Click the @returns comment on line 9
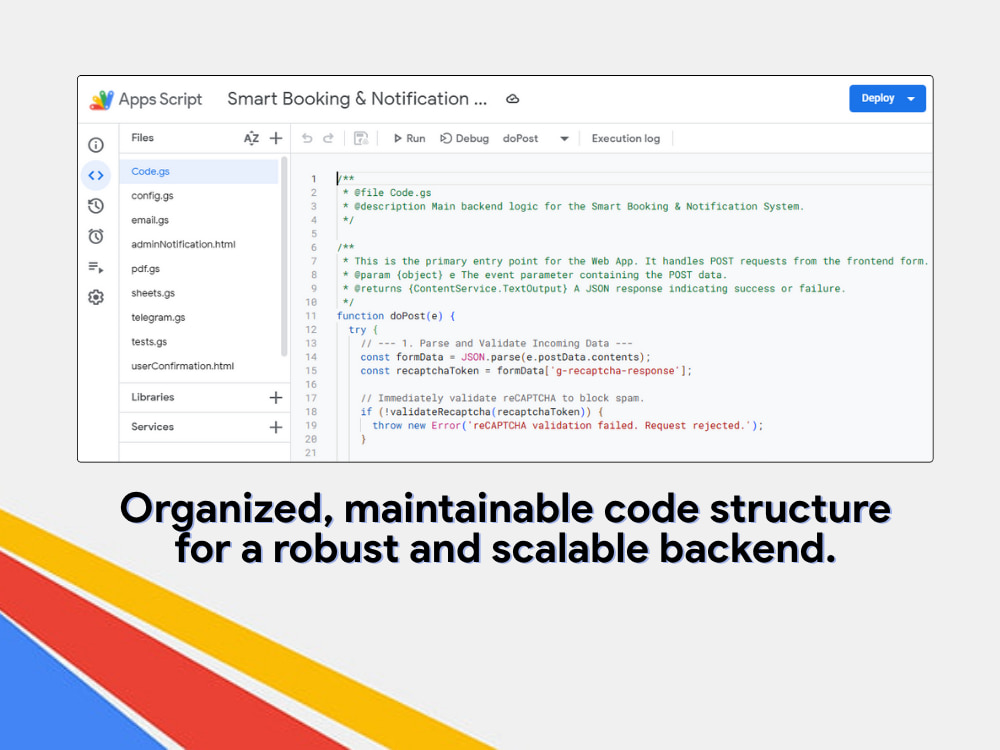This screenshot has height=750, width=1000. [x=593, y=289]
